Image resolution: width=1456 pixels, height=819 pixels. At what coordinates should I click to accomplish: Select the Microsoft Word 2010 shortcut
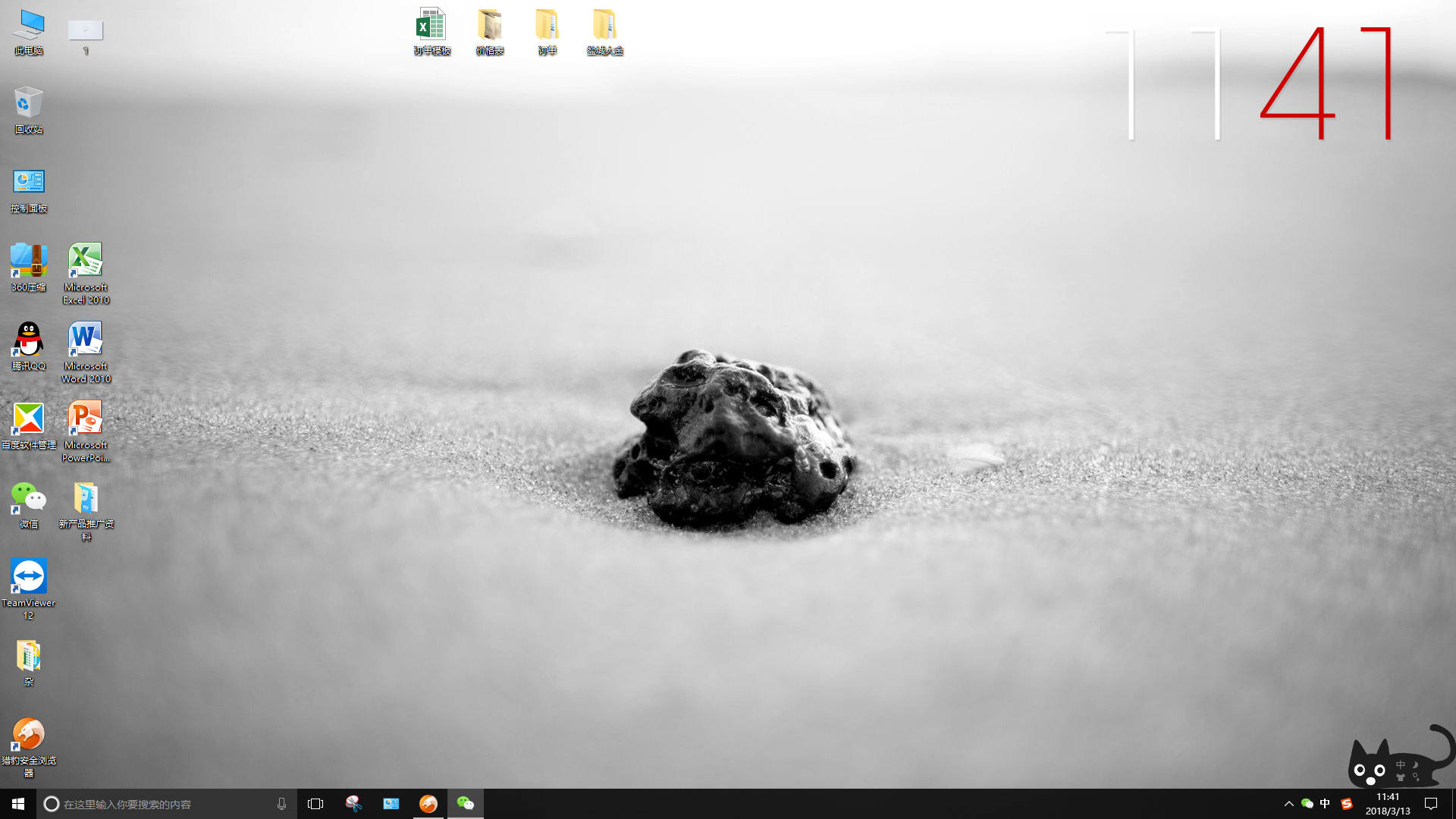point(86,340)
